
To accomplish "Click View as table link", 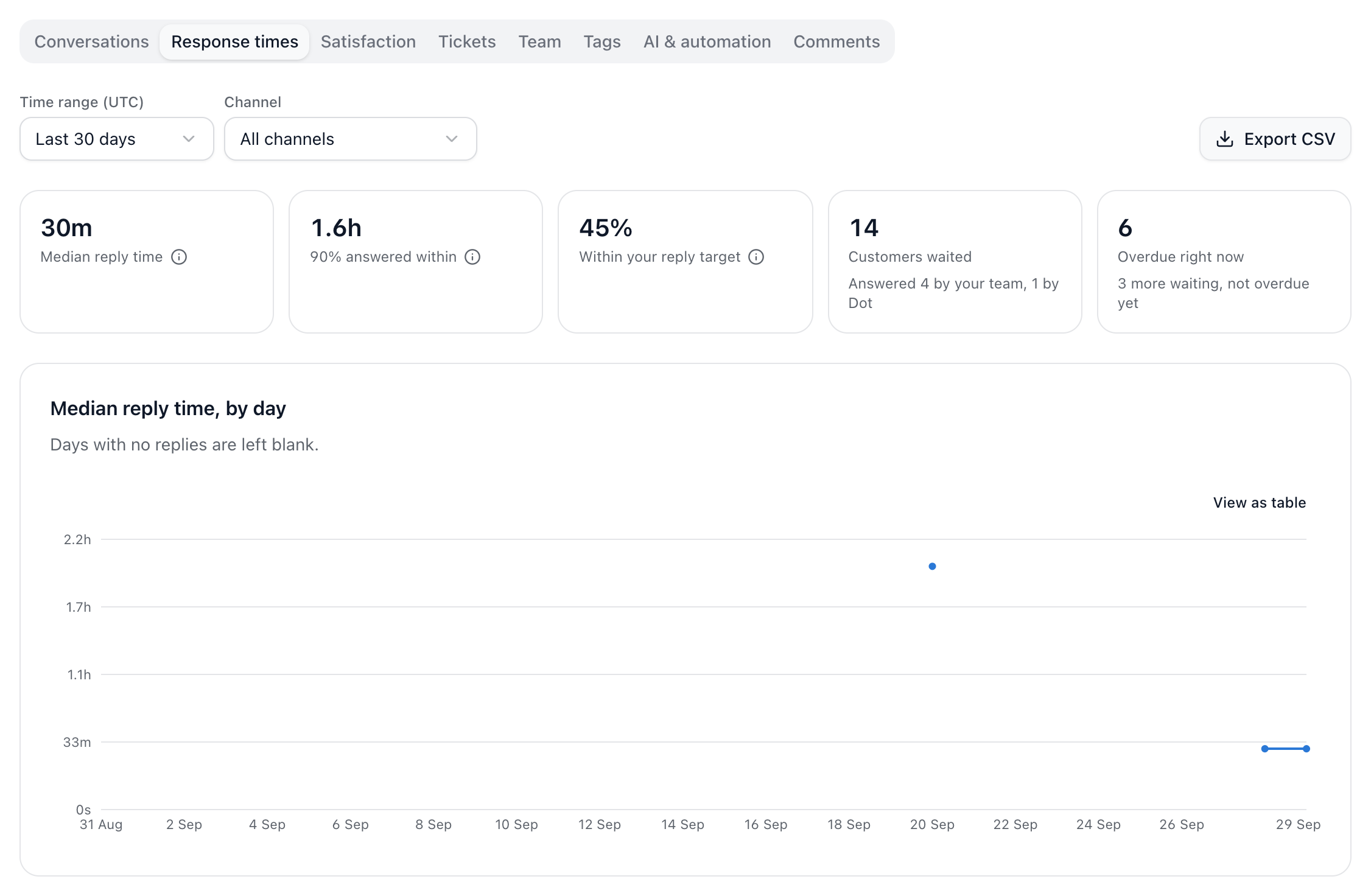I will pyautogui.click(x=1260, y=503).
